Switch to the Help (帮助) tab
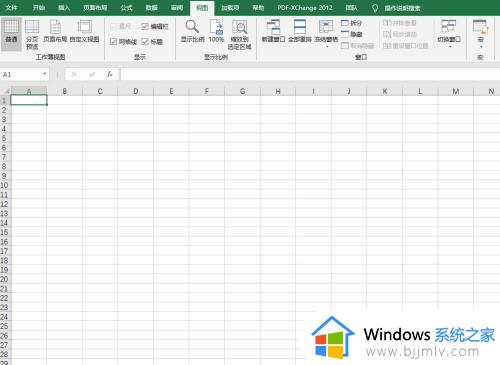 click(x=258, y=8)
